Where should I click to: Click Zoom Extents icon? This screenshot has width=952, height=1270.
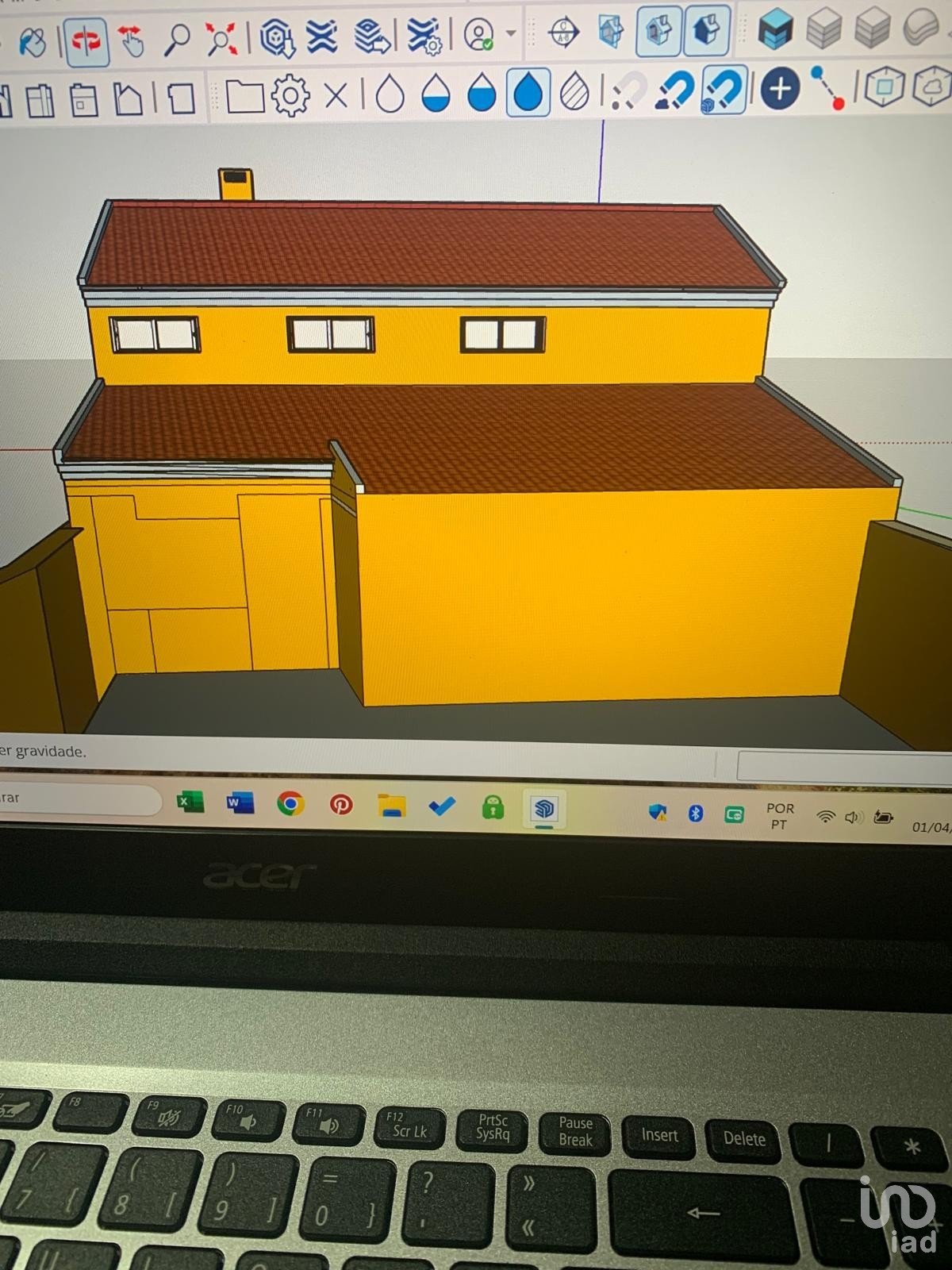(221, 38)
